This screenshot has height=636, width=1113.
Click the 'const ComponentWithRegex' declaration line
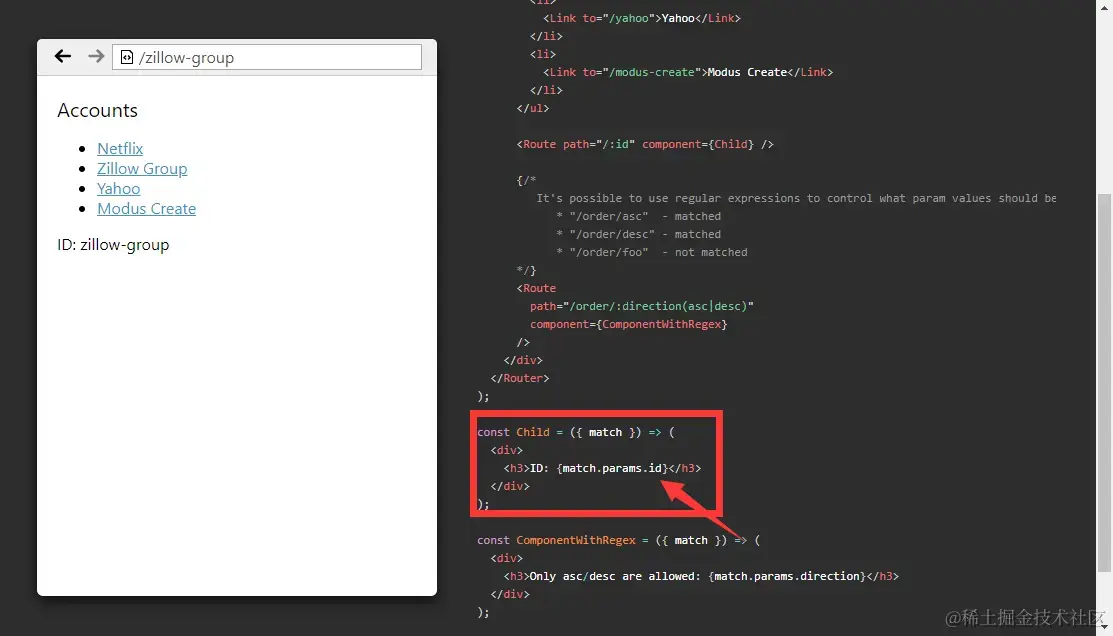point(618,540)
